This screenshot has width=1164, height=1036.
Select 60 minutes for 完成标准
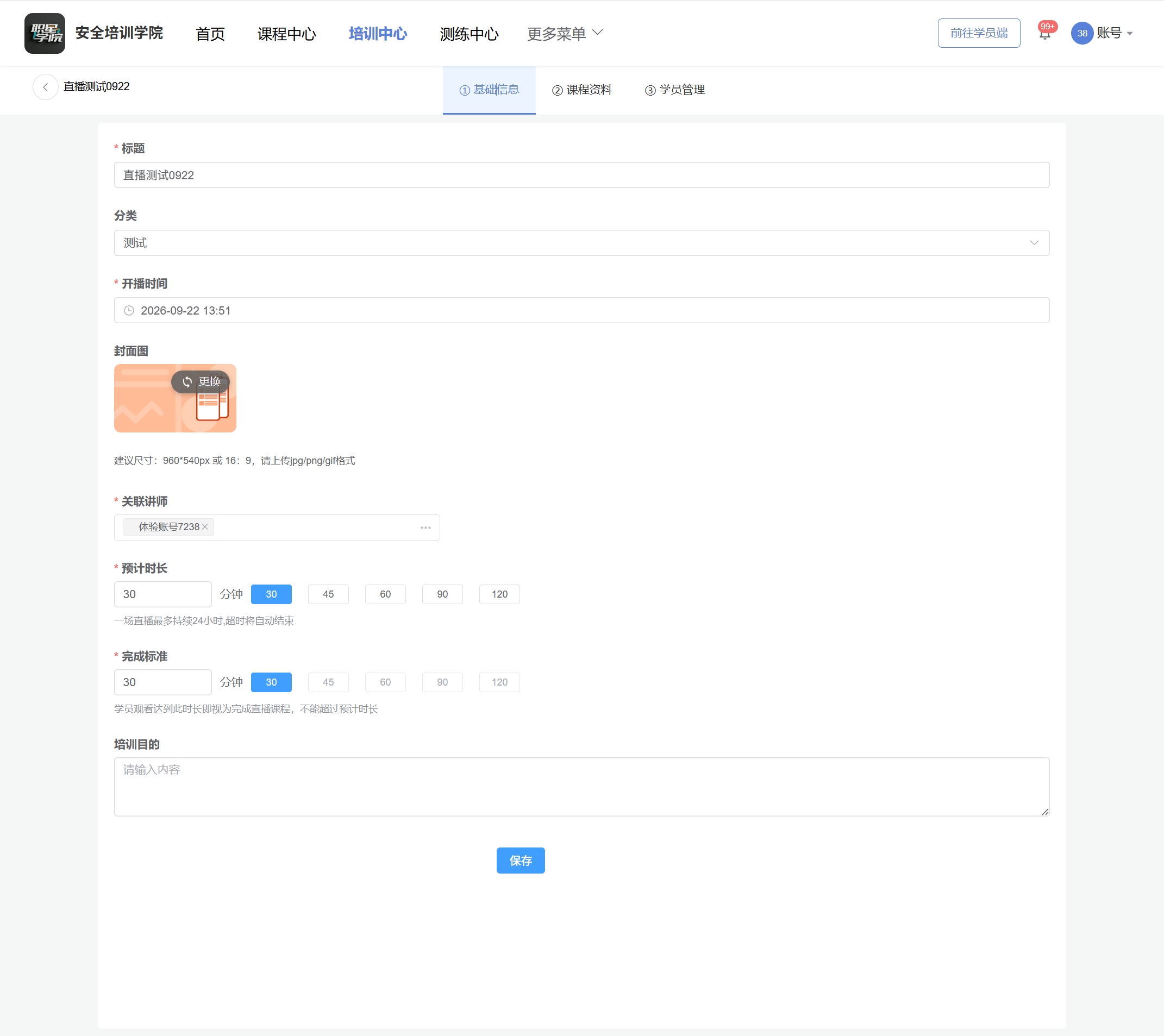pyautogui.click(x=385, y=682)
